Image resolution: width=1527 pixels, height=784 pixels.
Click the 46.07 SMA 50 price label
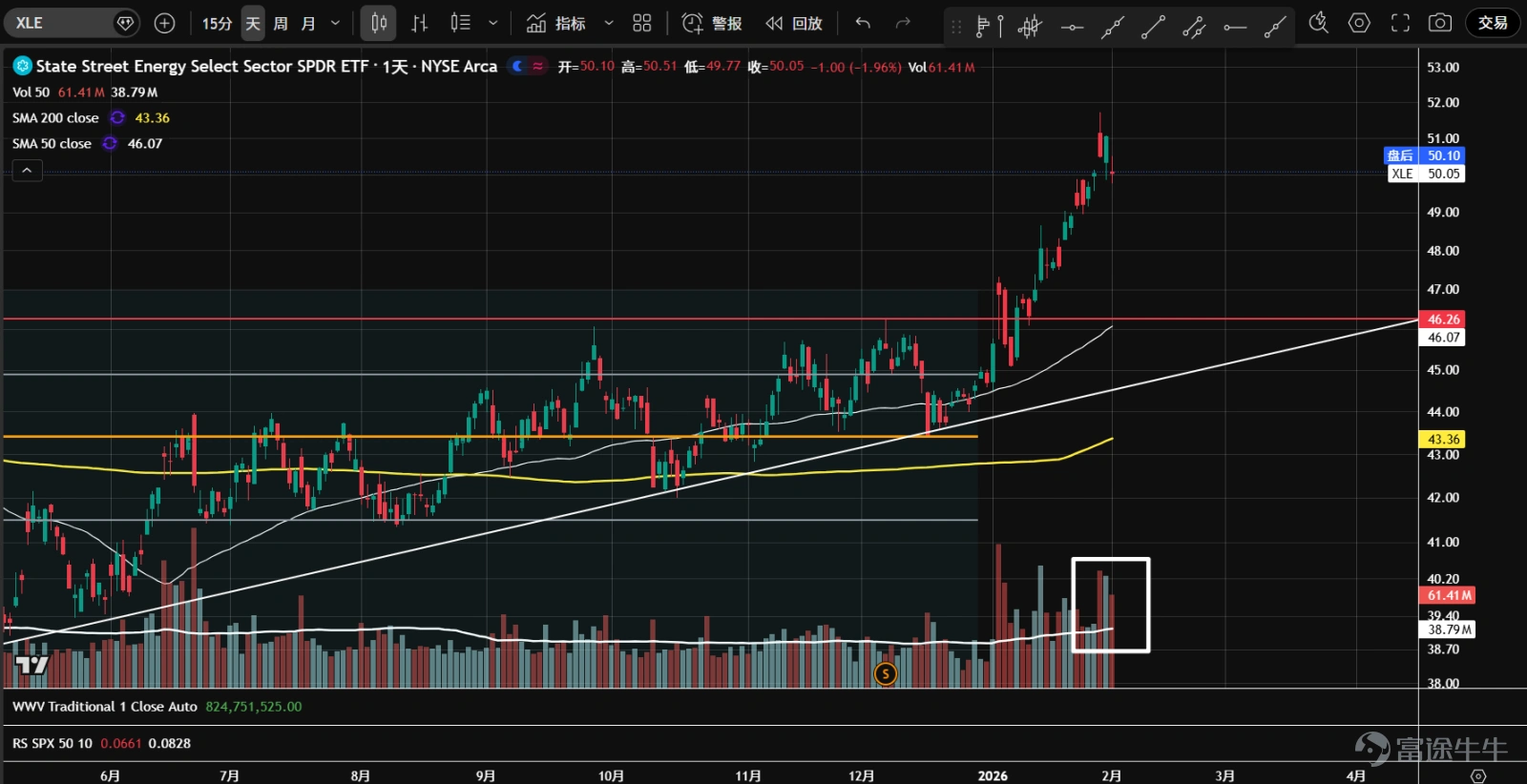pyautogui.click(x=1443, y=338)
